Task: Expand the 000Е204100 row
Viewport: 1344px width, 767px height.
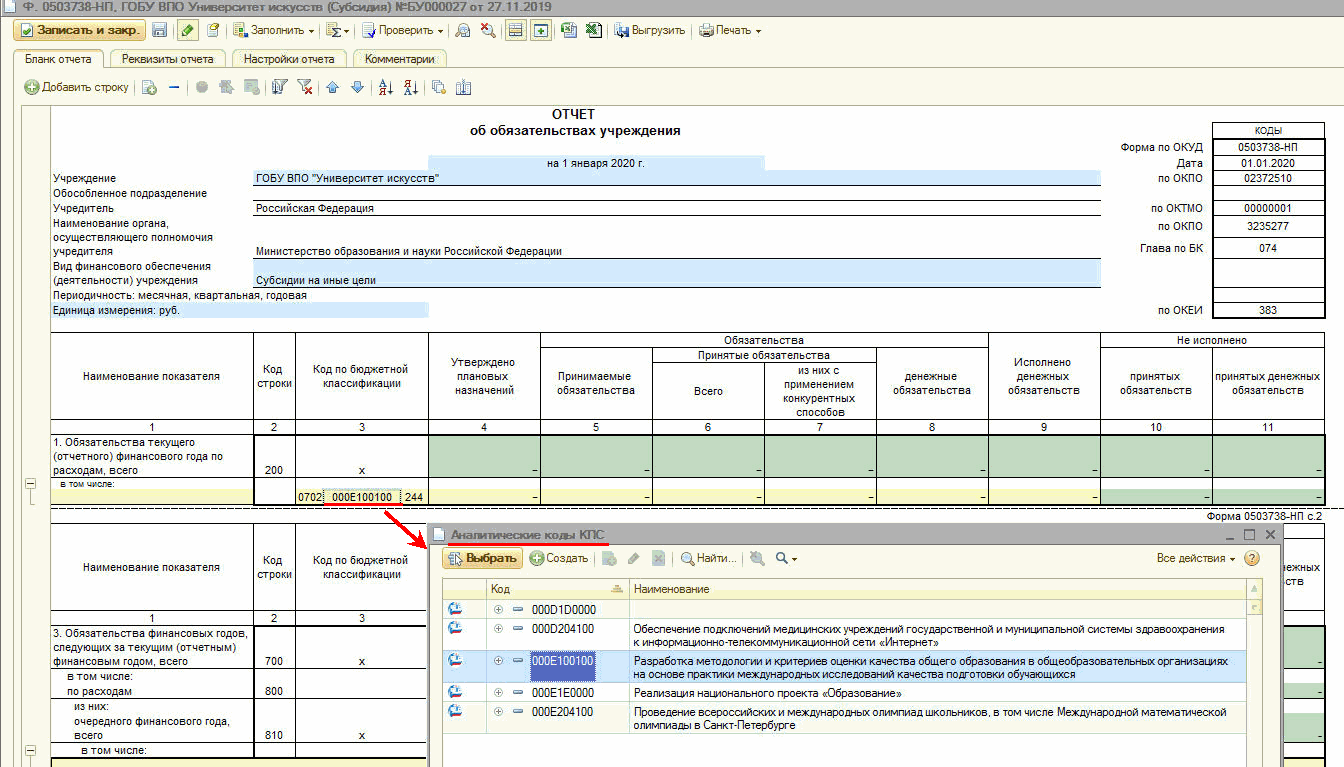Action: click(498, 712)
